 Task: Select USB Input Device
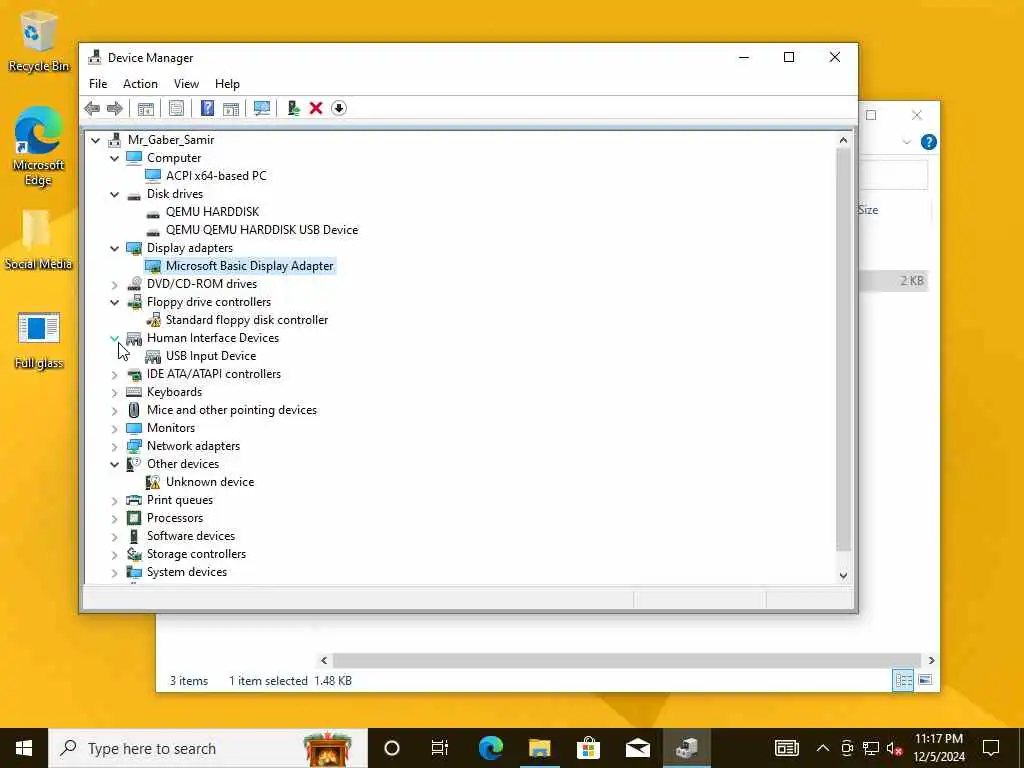(x=211, y=356)
